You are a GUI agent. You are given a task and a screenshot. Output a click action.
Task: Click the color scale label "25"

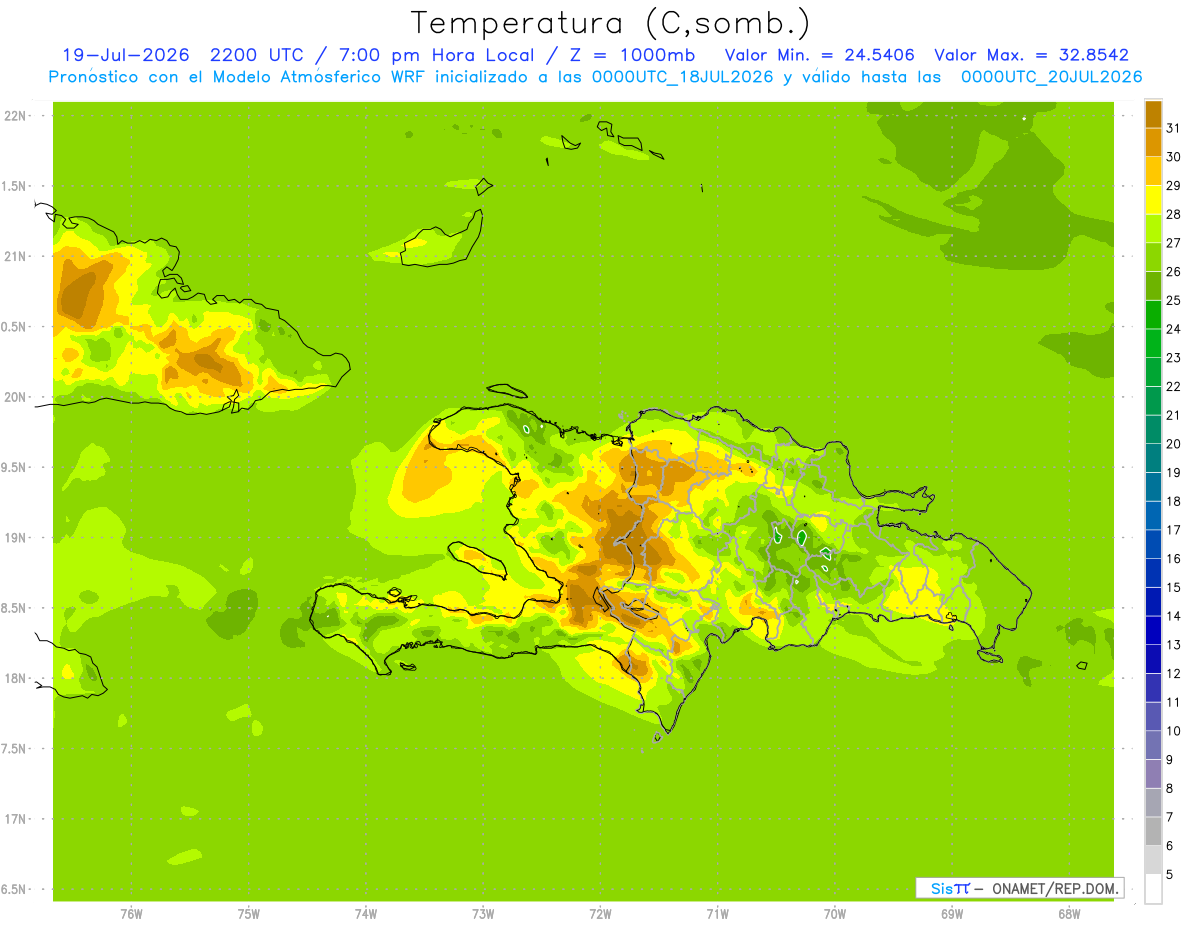(x=1173, y=300)
